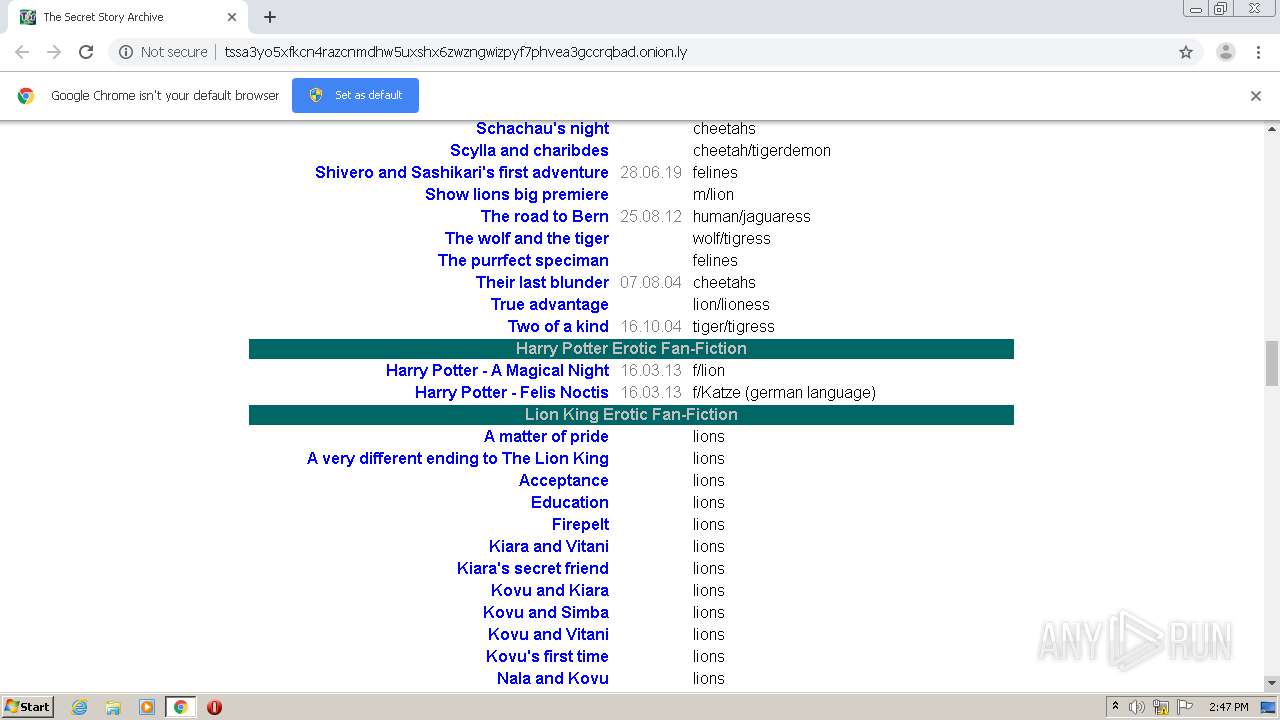Open the Acceptance story link
Image resolution: width=1280 pixels, height=720 pixels.
[x=564, y=480]
